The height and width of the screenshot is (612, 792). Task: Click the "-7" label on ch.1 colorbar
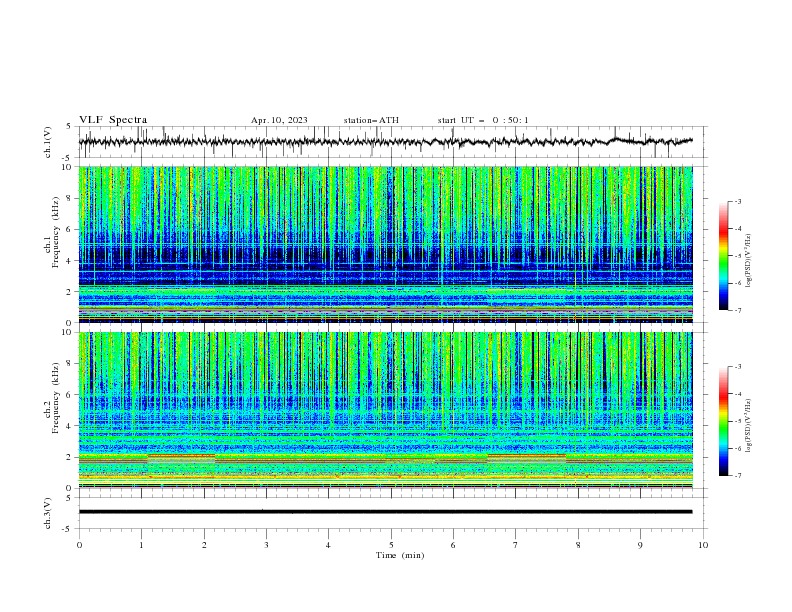(x=737, y=310)
